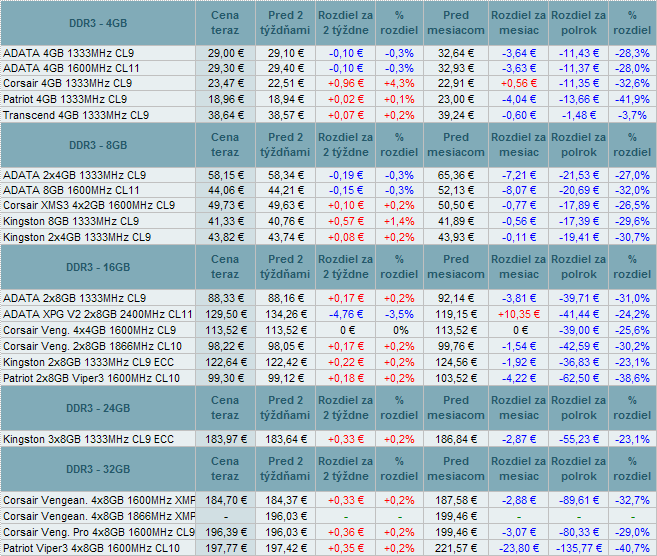The image size is (657, 556).
Task: Select ADATA 2x8GB 1333MHz CL9 product name
Action: point(75,298)
